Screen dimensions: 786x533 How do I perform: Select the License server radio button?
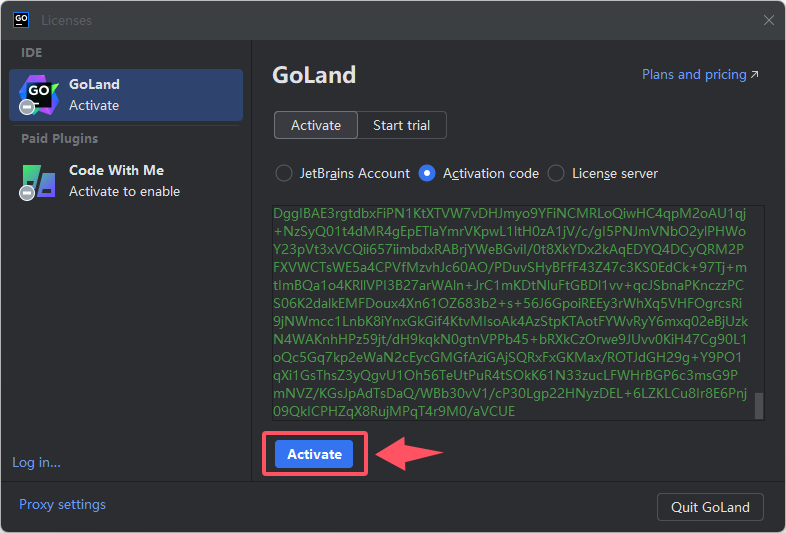pyautogui.click(x=556, y=173)
